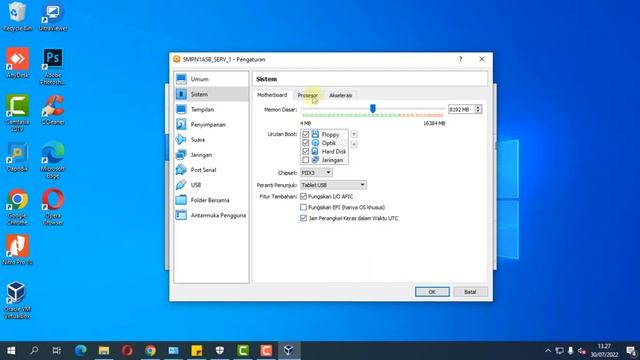640x360 pixels.
Task: Open the Suara audio category icon
Action: (182, 139)
